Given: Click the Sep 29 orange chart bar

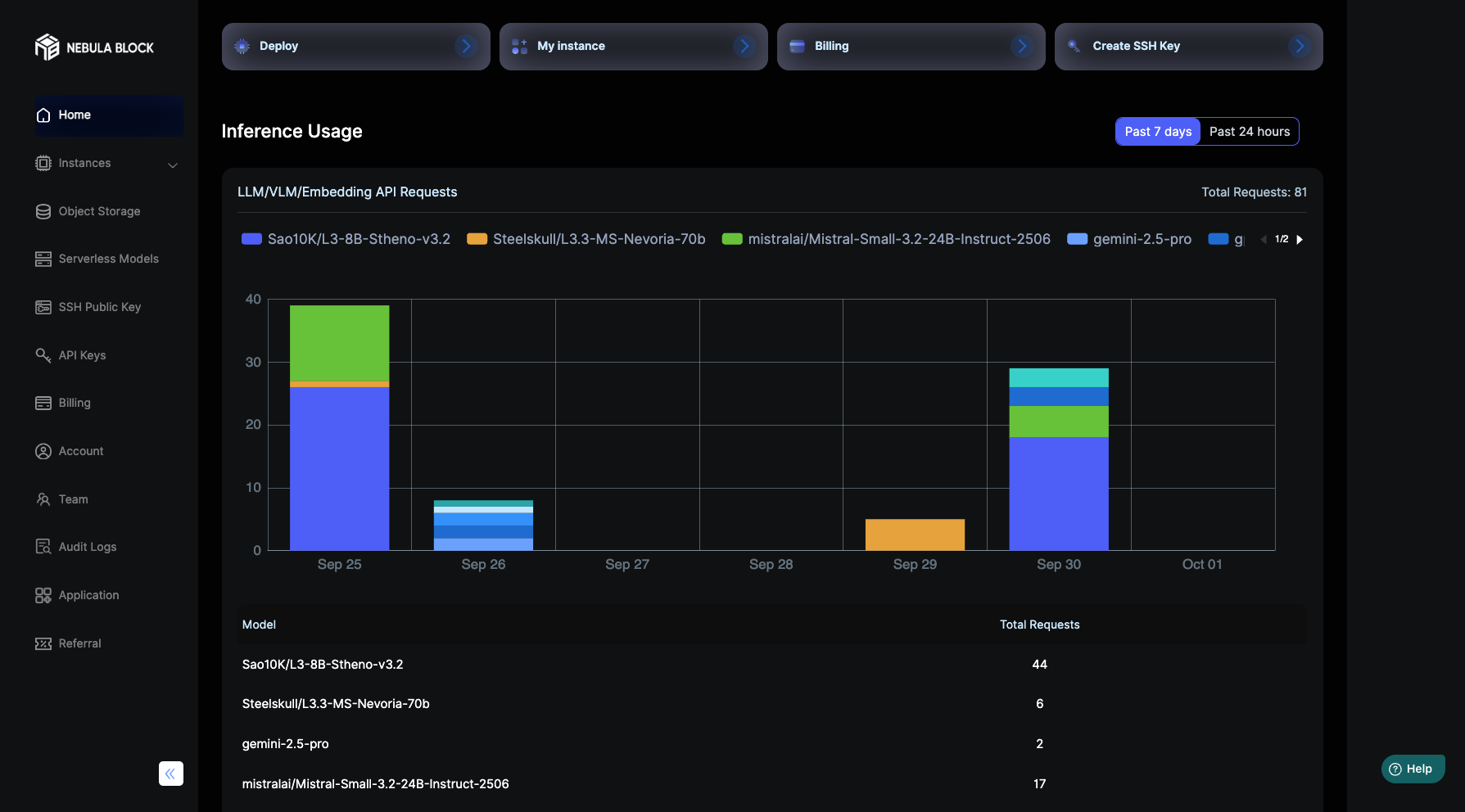Looking at the screenshot, I should click(x=915, y=535).
